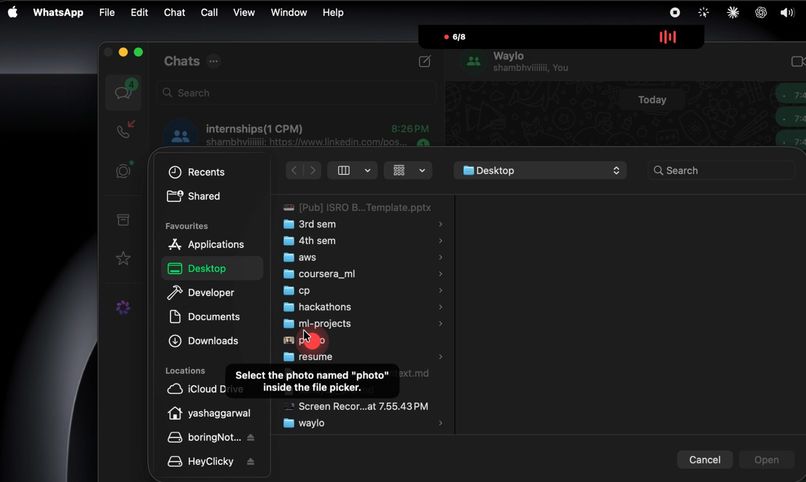Click the internships group avatar
Image resolution: width=806 pixels, height=482 pixels.
click(180, 134)
